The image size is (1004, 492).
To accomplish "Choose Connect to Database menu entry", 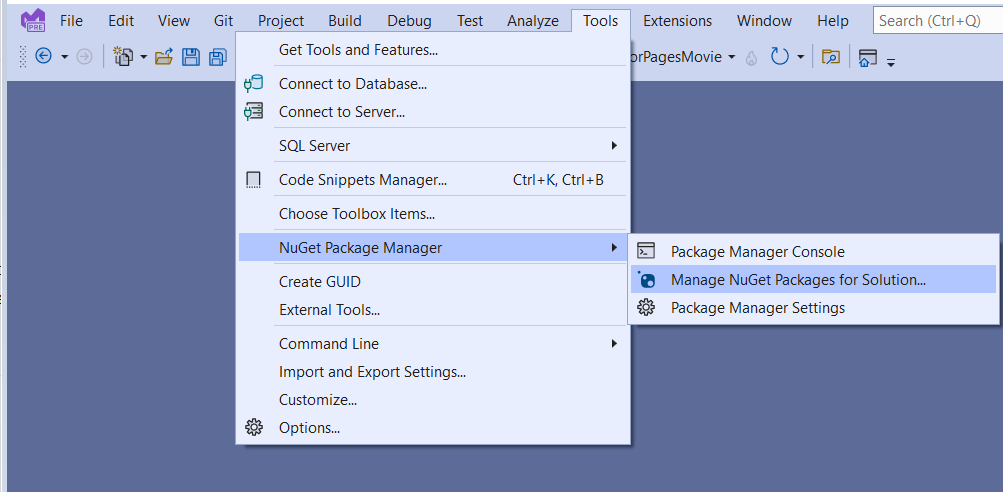I will [x=352, y=84].
